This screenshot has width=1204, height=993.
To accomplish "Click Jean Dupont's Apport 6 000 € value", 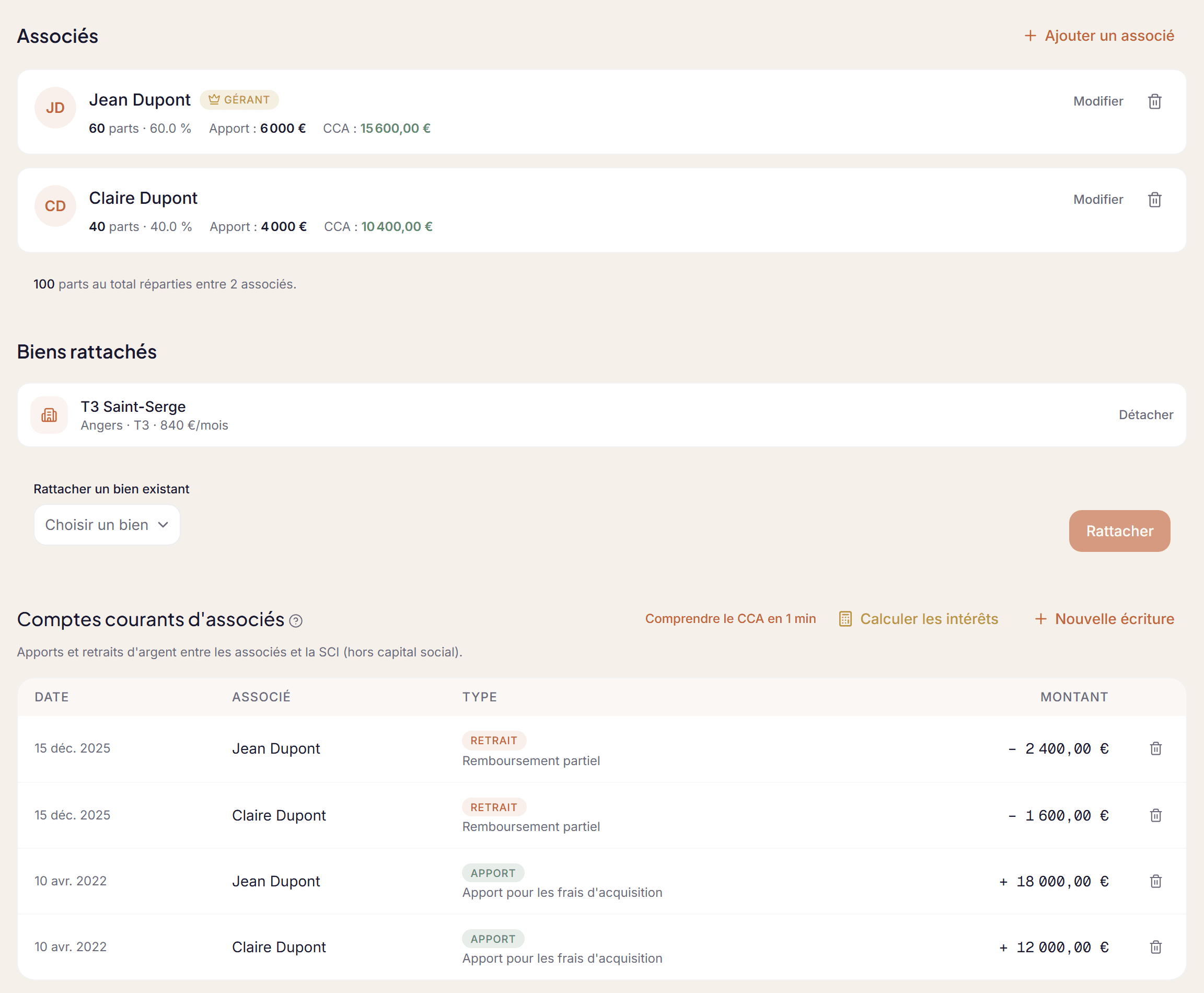I will click(x=283, y=128).
